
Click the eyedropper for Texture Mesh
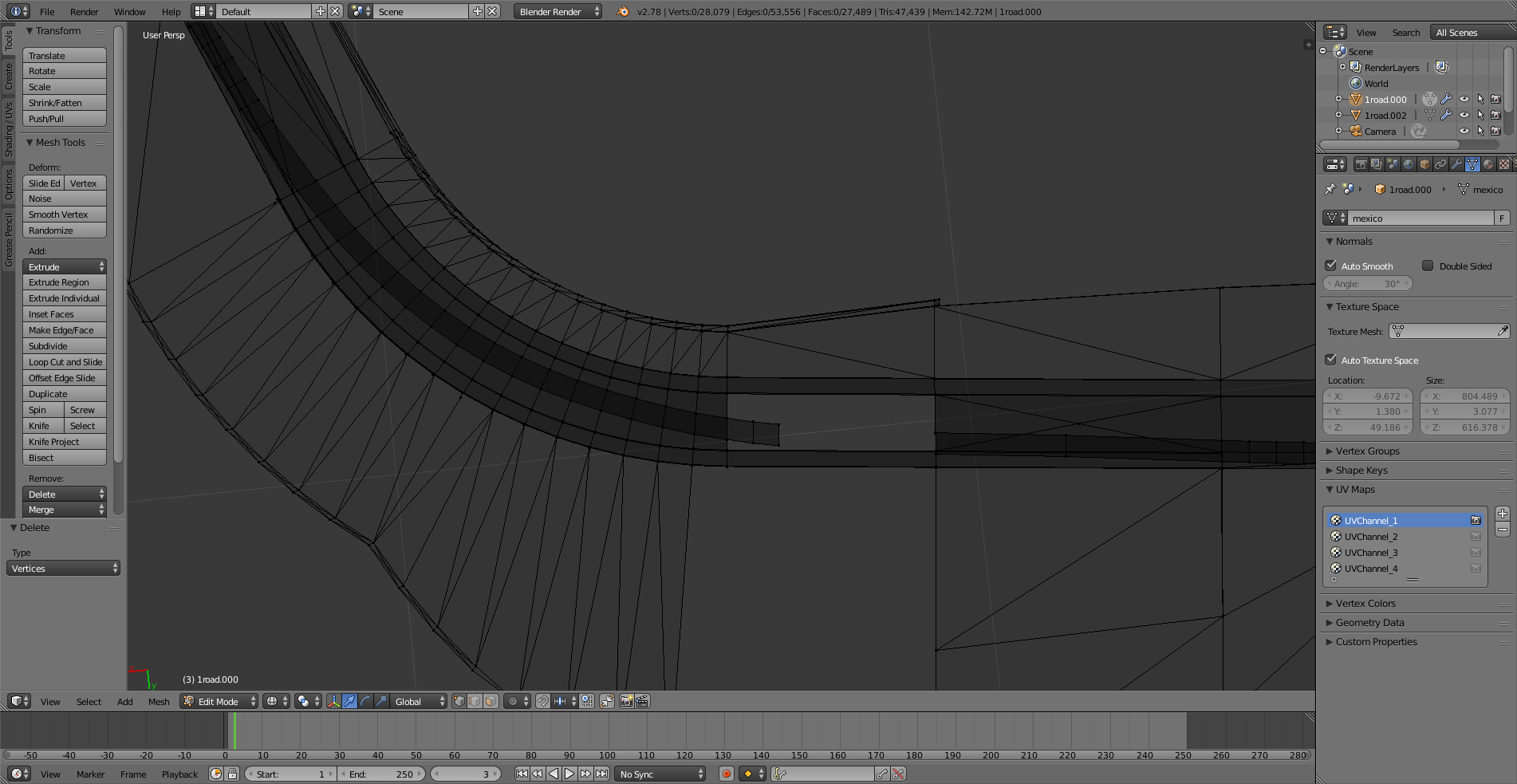pyautogui.click(x=1503, y=331)
